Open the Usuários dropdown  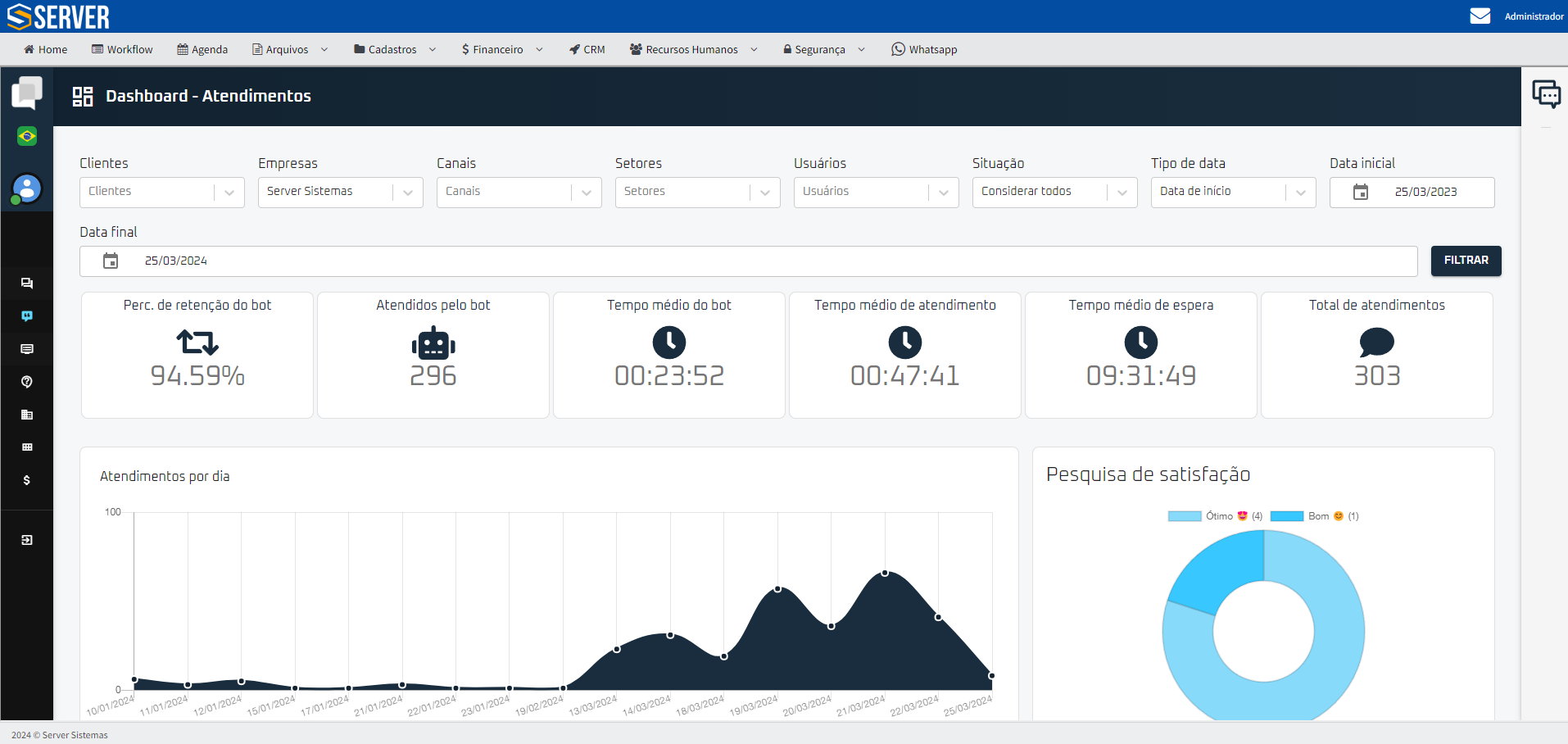tap(877, 193)
